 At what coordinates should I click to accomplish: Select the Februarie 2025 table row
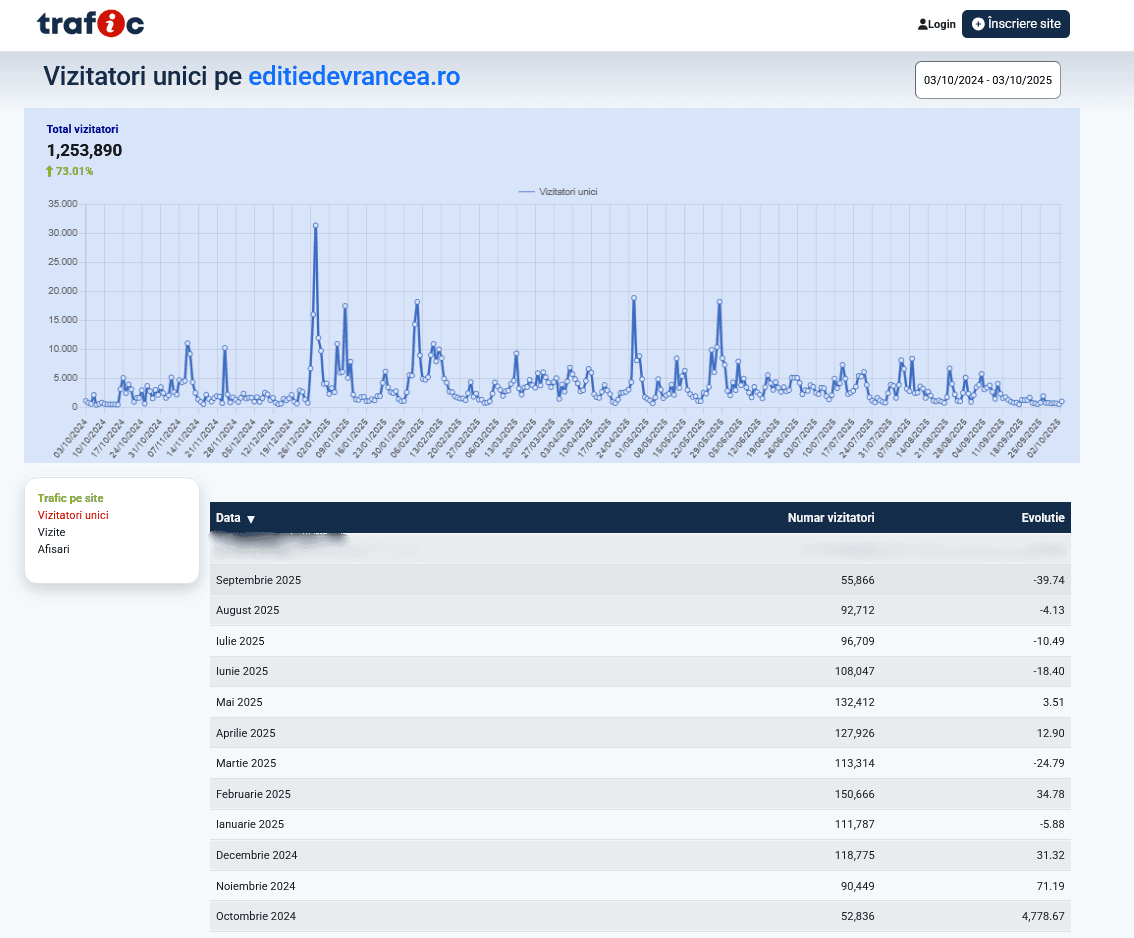pos(640,794)
